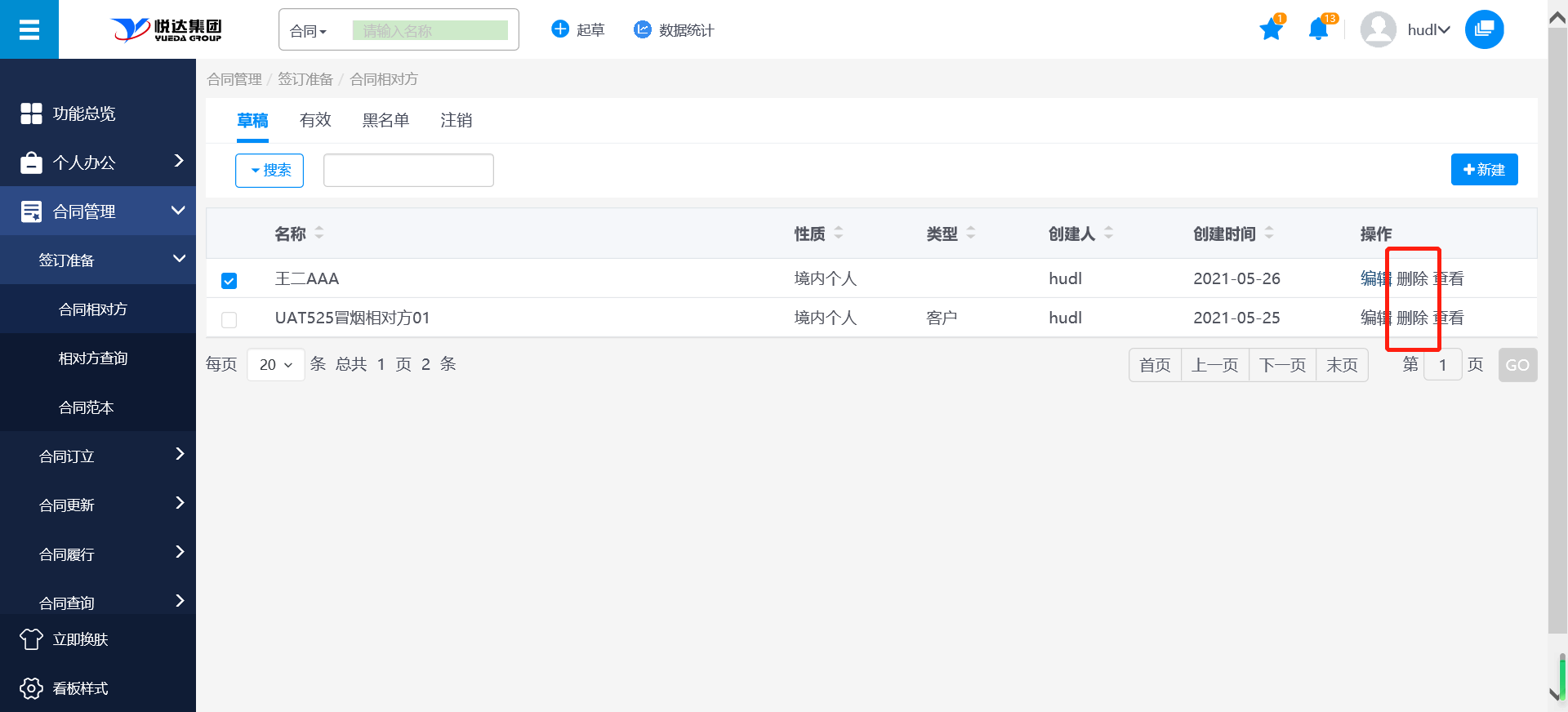Click the 起草 plus icon
Viewport: 1568px width, 712px height.
pyautogui.click(x=560, y=29)
